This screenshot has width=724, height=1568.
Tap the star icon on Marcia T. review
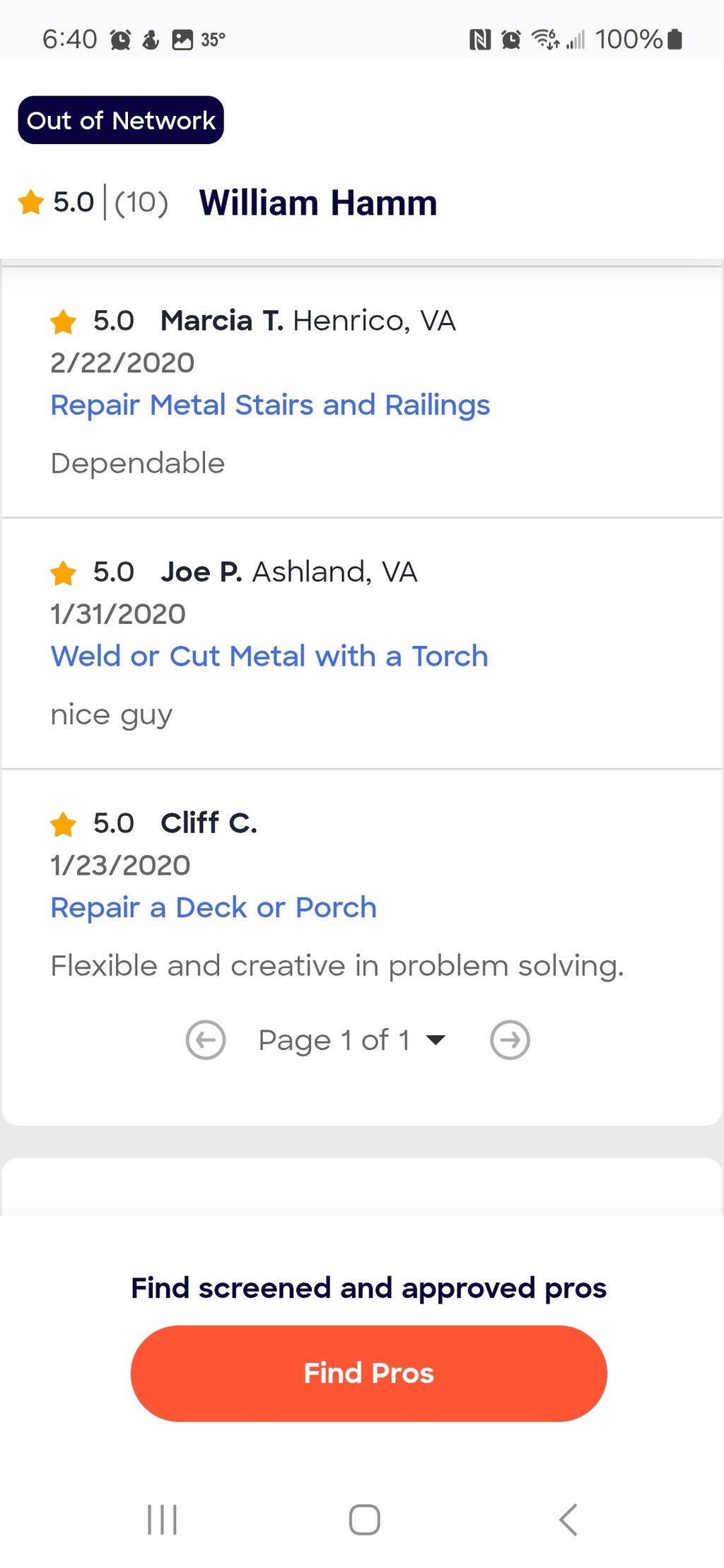pos(64,322)
